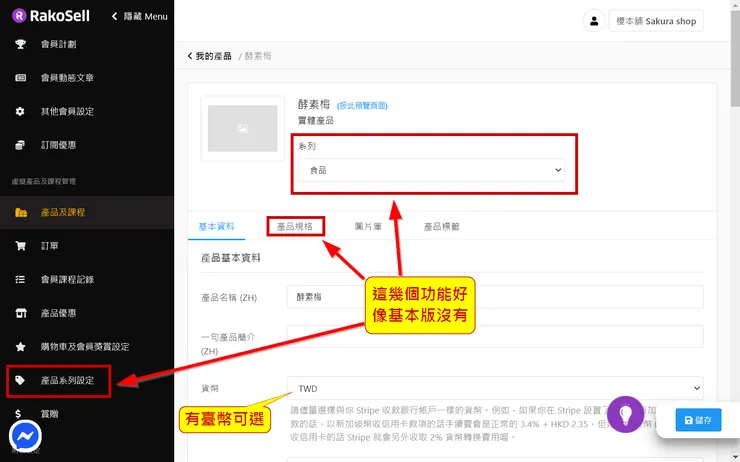Click the shopping cart icon for 訂單

pos(20,246)
